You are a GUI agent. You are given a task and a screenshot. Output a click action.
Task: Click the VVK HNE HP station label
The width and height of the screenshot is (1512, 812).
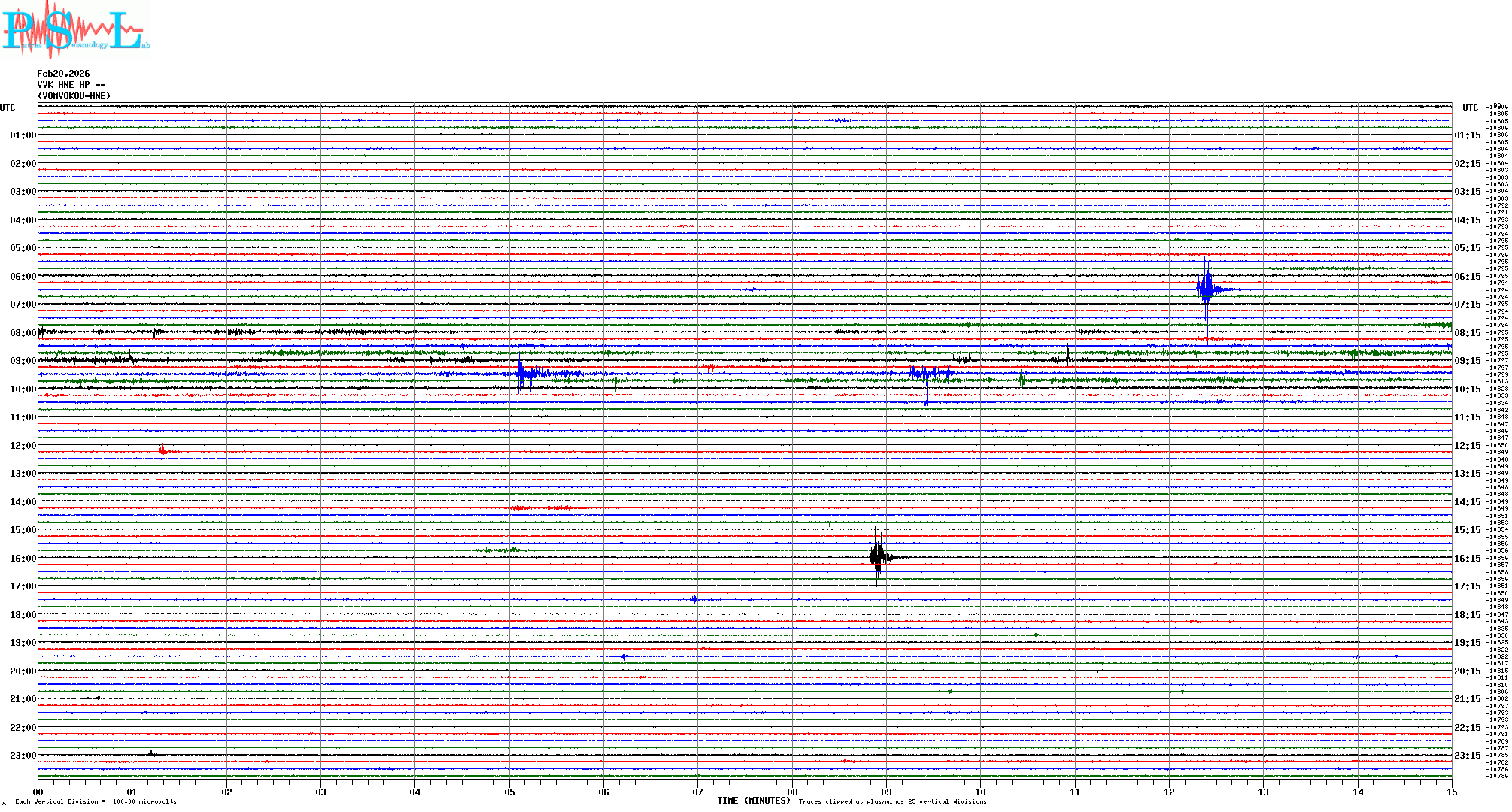(x=71, y=85)
